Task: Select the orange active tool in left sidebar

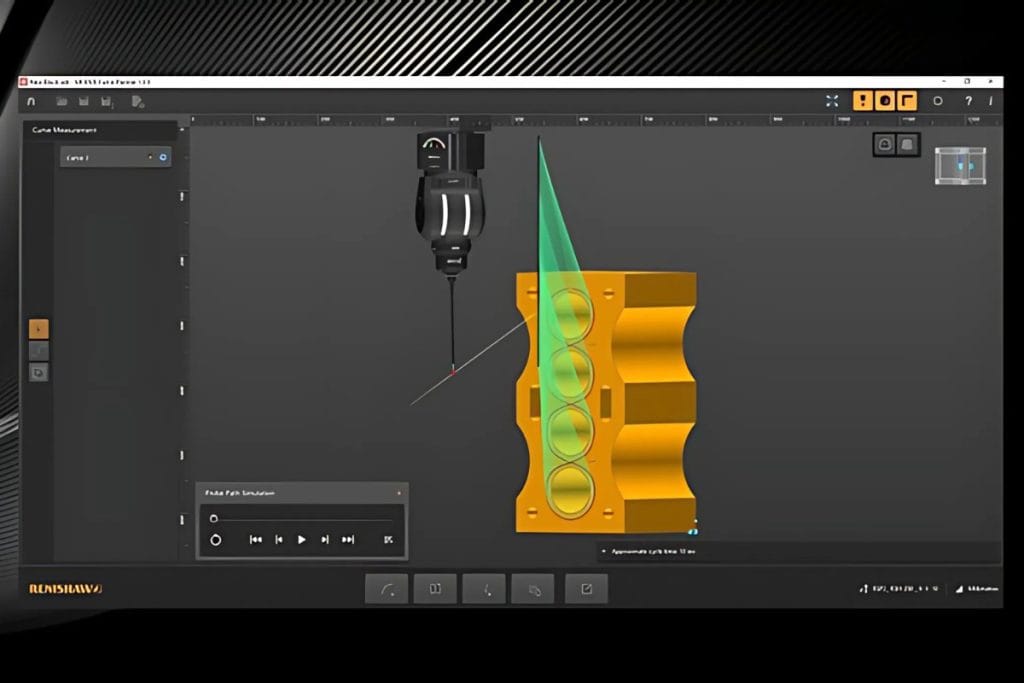Action: point(39,328)
